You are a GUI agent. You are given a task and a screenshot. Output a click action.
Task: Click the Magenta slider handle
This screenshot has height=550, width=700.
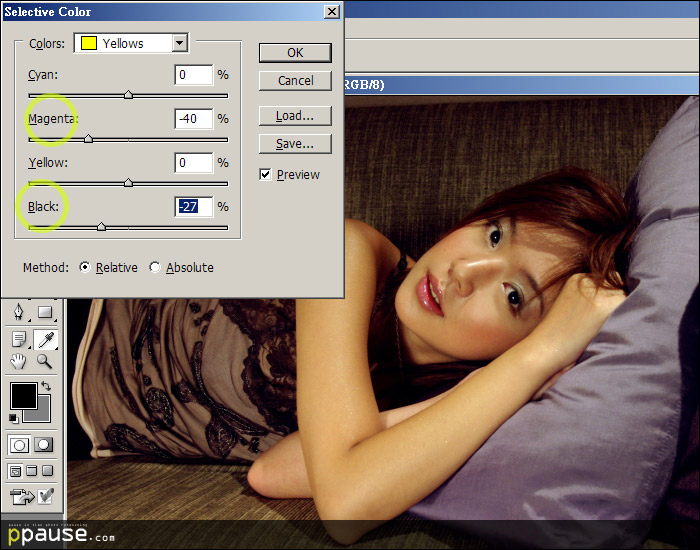pyautogui.click(x=88, y=139)
